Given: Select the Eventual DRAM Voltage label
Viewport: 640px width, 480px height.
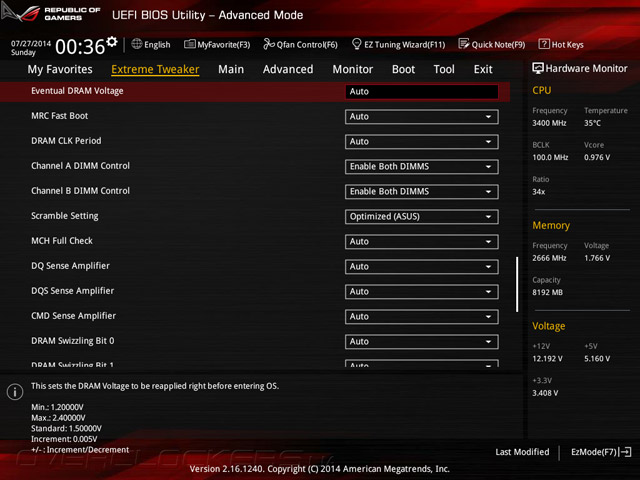Looking at the screenshot, I should [77, 91].
